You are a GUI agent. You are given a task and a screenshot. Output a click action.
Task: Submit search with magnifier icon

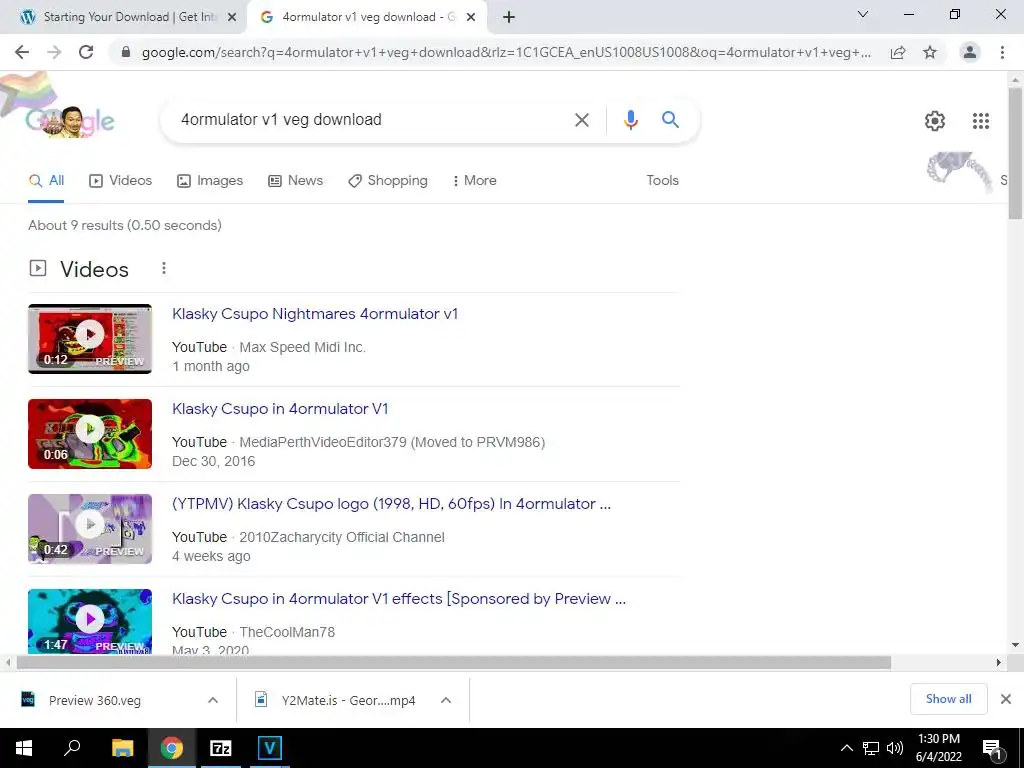point(670,120)
